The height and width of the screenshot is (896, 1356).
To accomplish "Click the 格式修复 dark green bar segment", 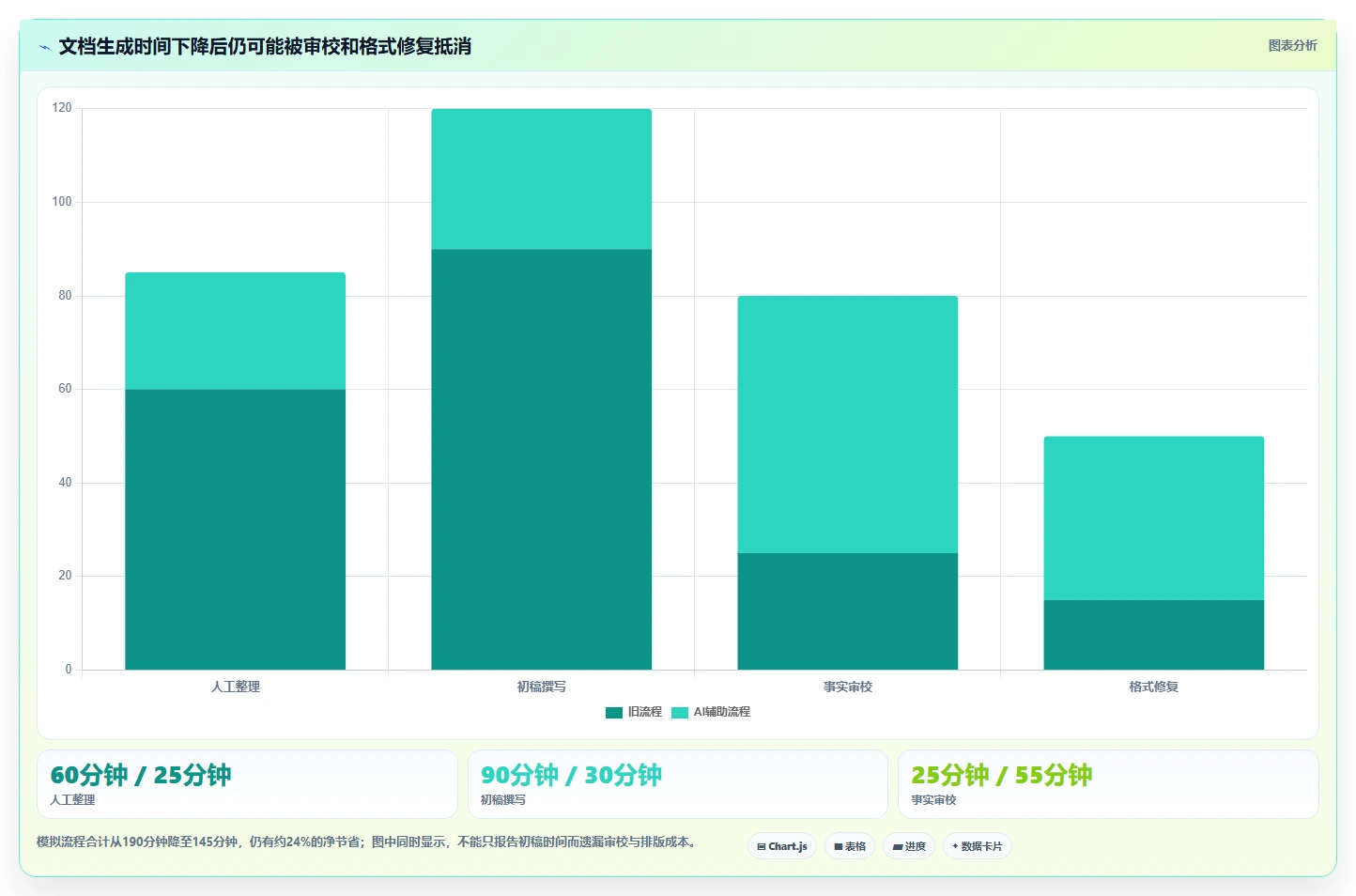I will [1153, 635].
